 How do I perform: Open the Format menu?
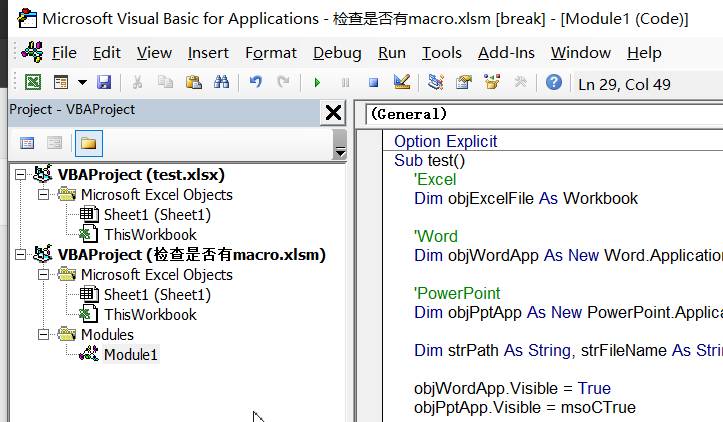pos(271,53)
